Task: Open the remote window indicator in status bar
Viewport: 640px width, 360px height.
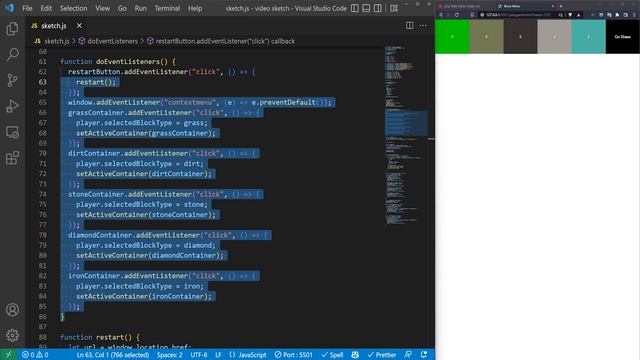Action: tap(9, 355)
